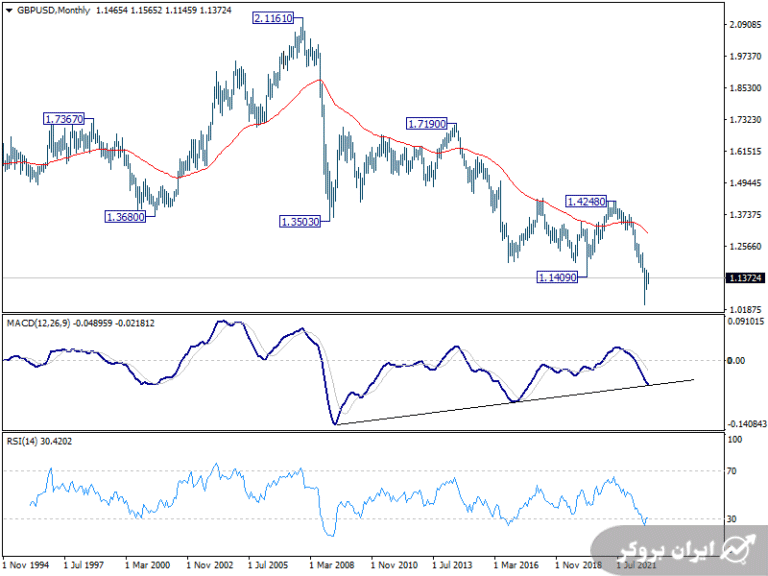Click the 1 Mar 2008 date label
The image size is (768, 576).
pos(332,565)
